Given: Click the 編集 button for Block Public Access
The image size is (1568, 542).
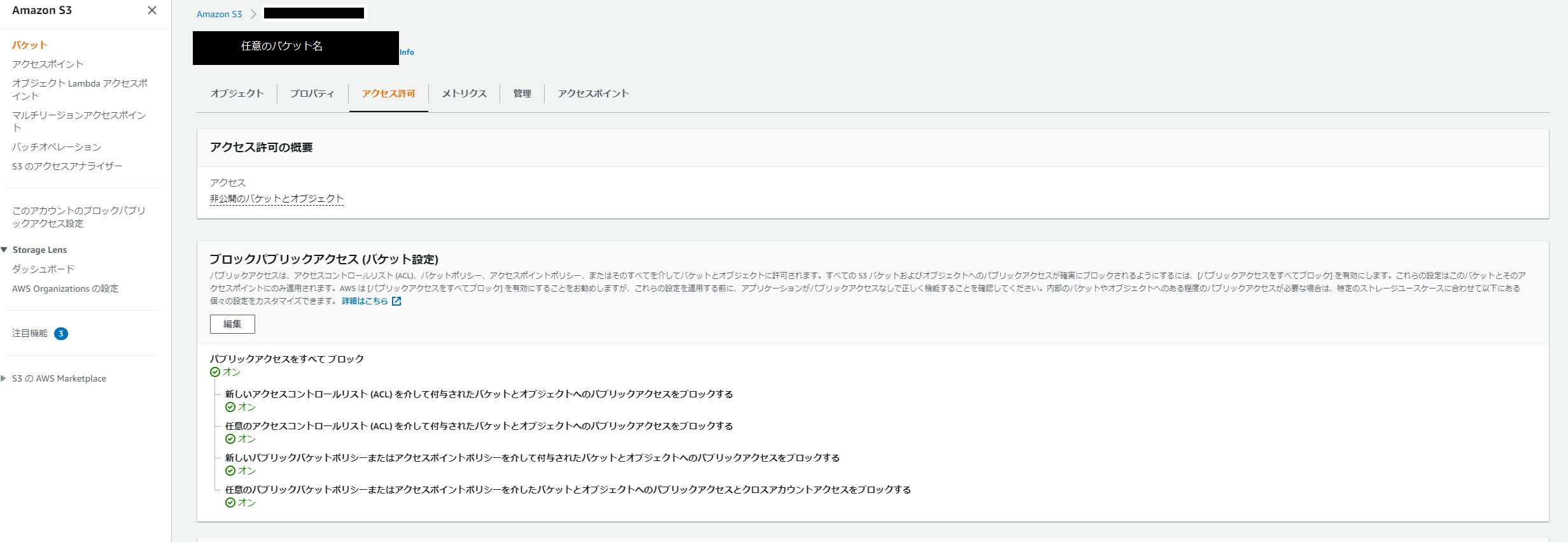Looking at the screenshot, I should pyautogui.click(x=232, y=324).
